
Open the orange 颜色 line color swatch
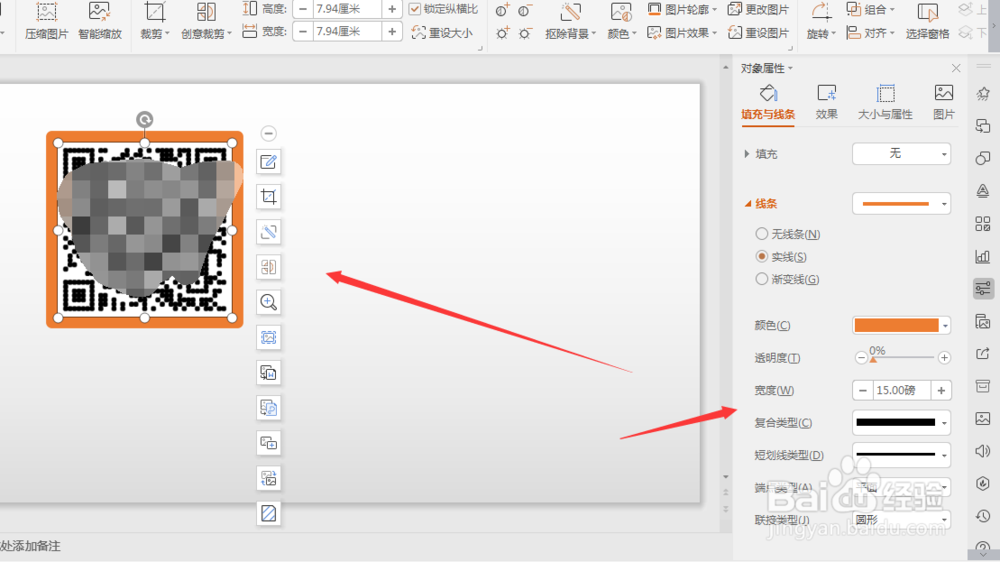[x=901, y=325]
